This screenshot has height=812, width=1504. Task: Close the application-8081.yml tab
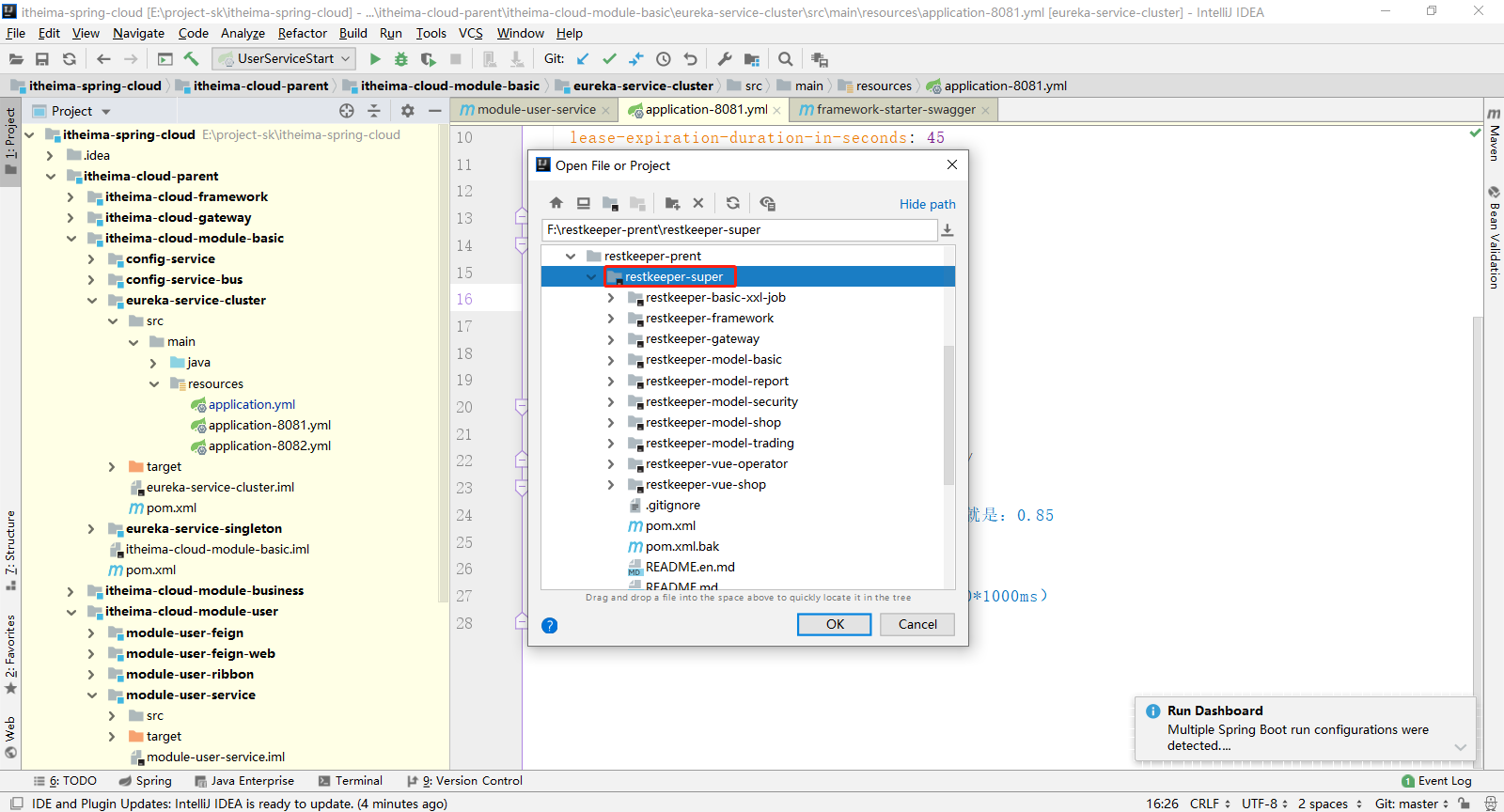(777, 111)
